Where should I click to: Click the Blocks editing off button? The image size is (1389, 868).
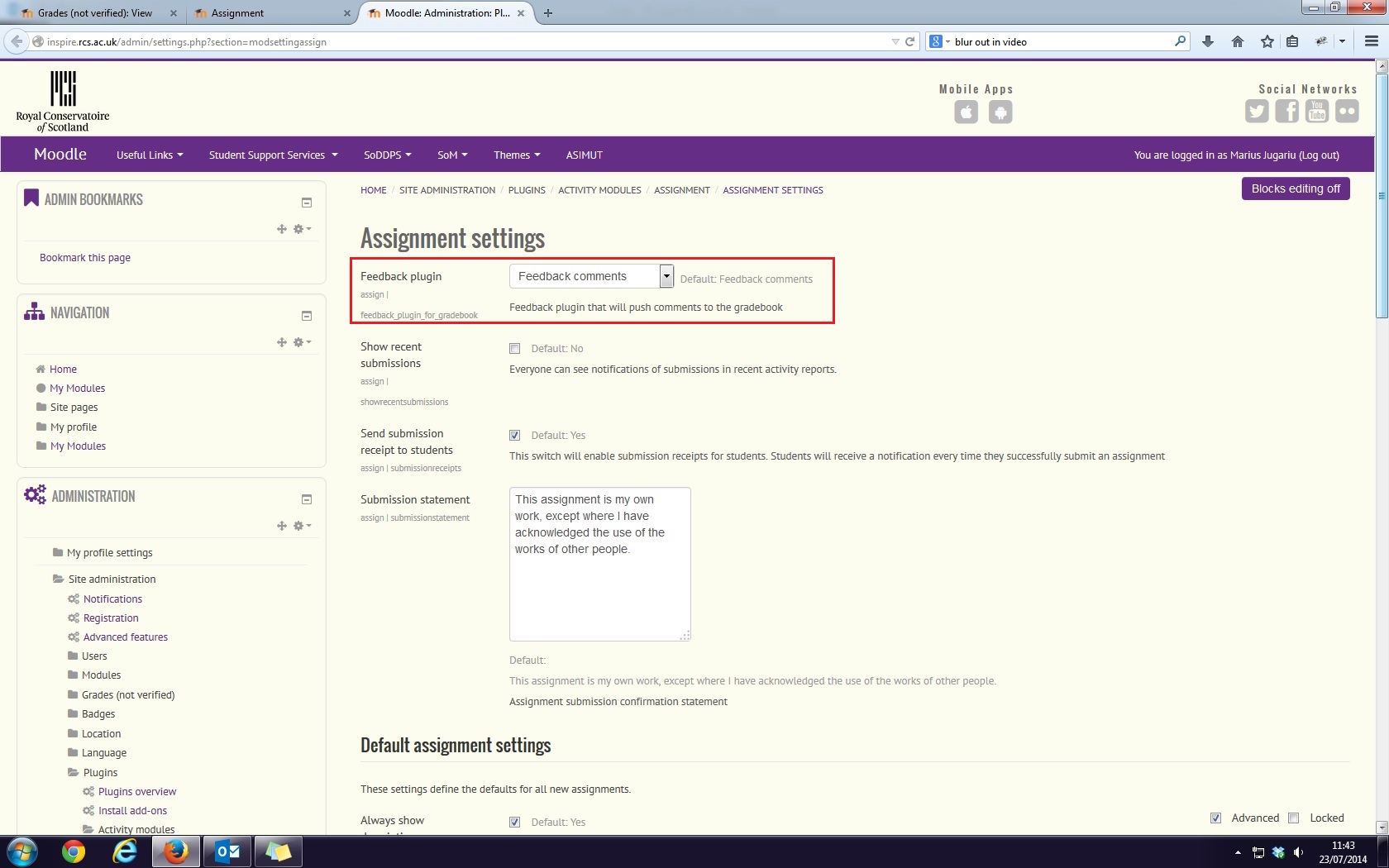coord(1296,188)
